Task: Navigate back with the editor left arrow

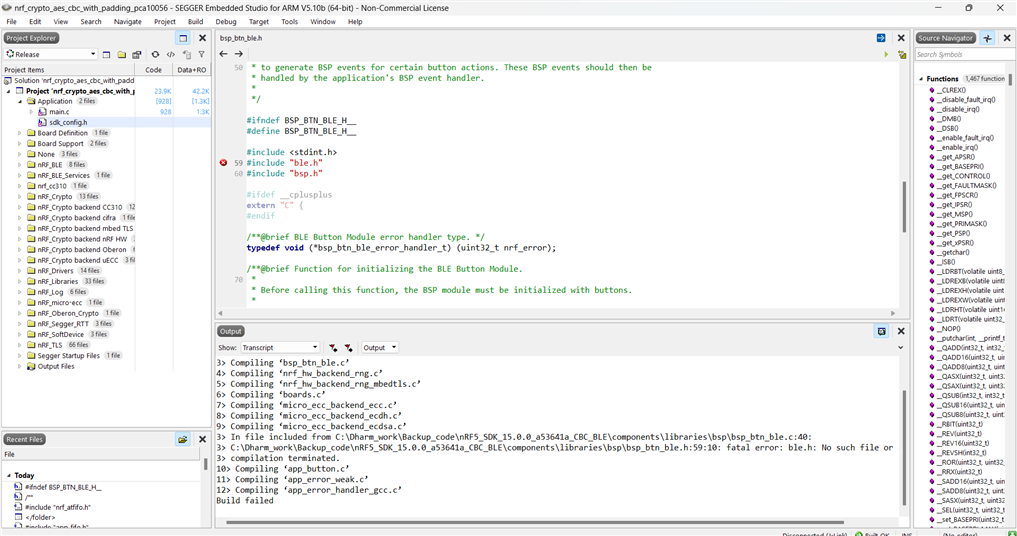Action: coord(224,54)
